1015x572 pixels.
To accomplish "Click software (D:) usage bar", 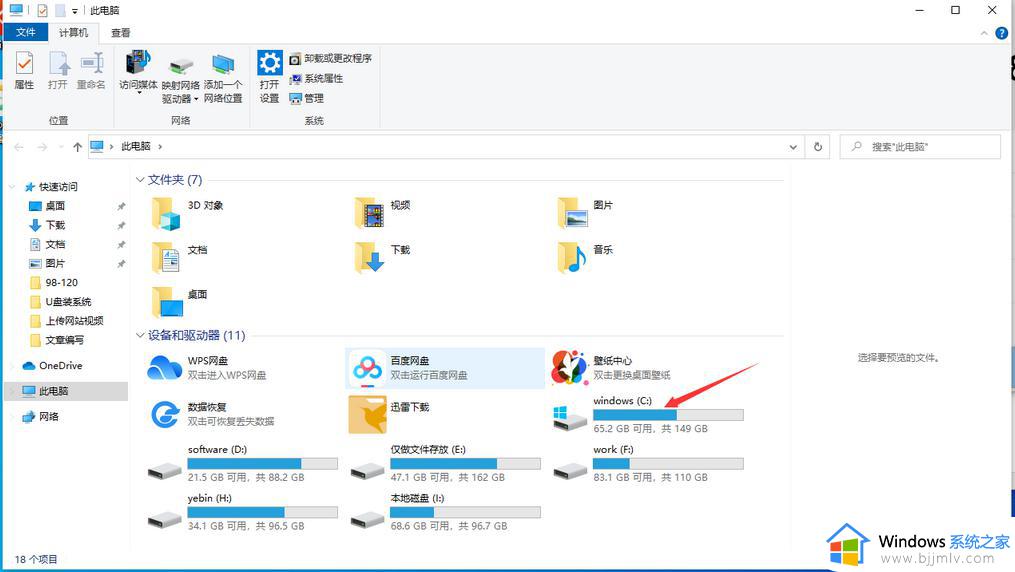I will [x=262, y=463].
